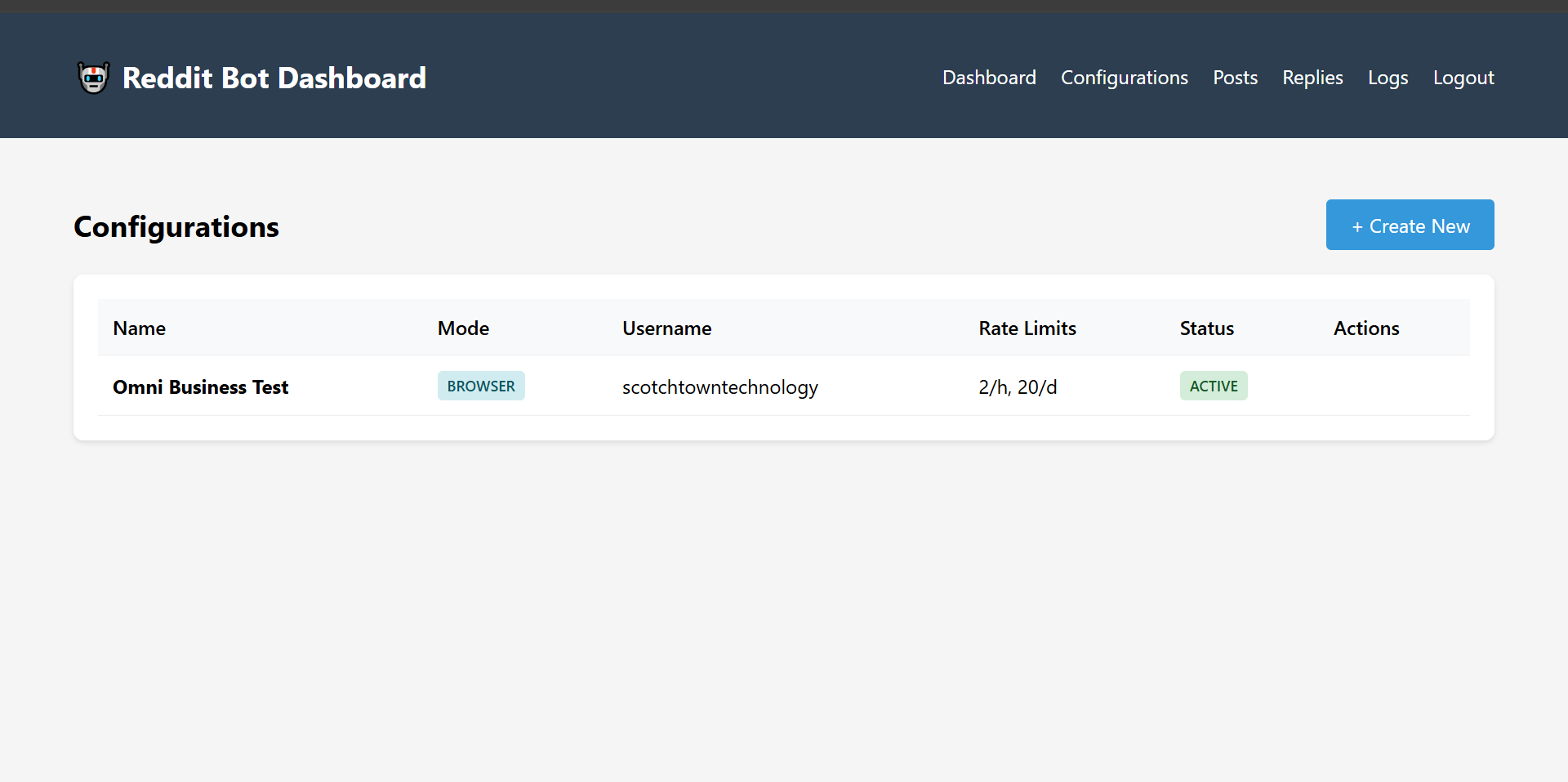Go to Configurations in the navigation

coord(1124,78)
